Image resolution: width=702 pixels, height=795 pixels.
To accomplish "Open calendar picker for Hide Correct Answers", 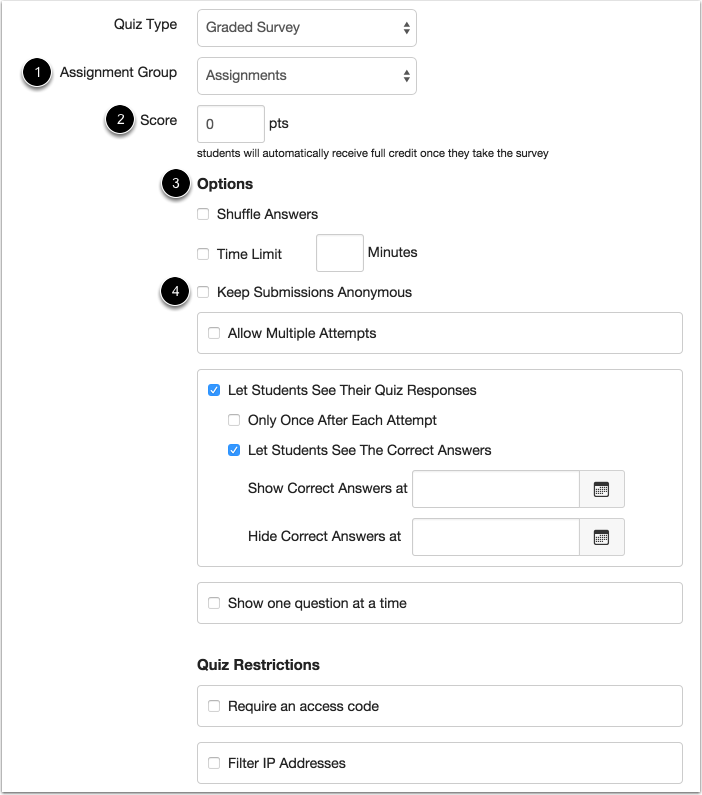I will click(601, 537).
